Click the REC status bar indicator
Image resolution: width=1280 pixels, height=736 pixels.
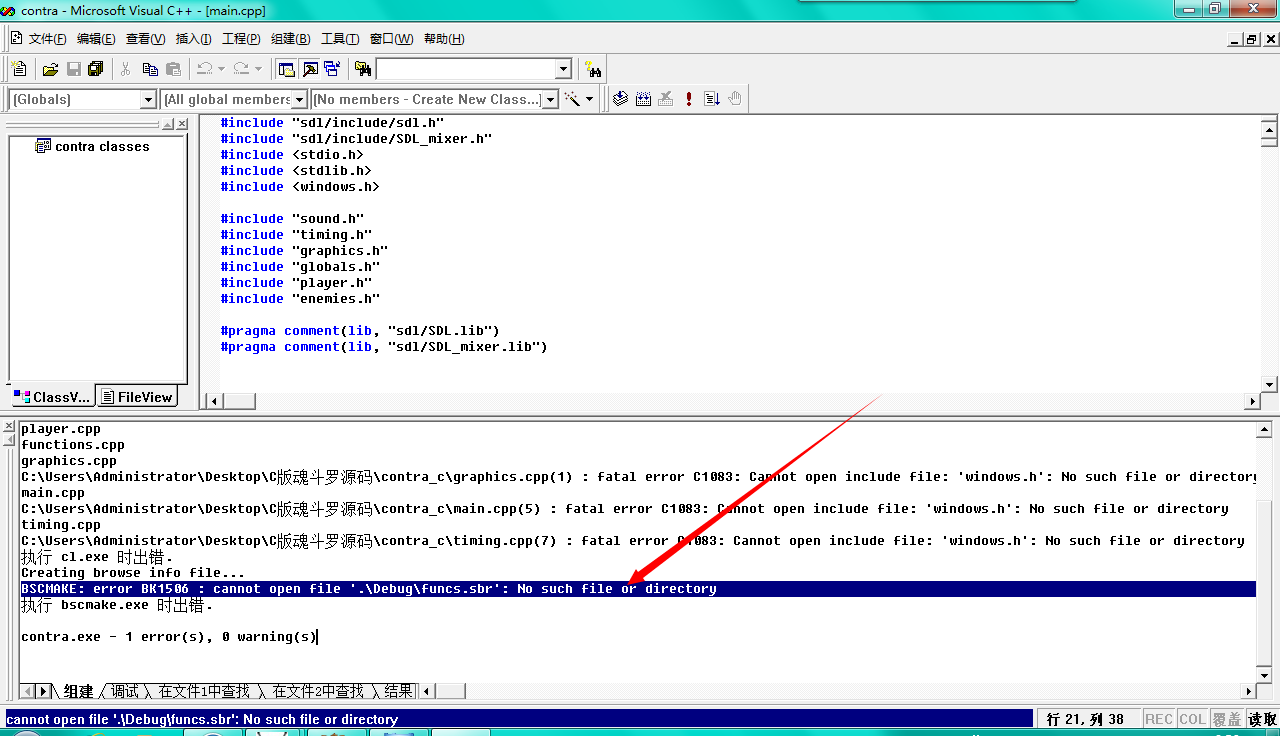(1159, 719)
